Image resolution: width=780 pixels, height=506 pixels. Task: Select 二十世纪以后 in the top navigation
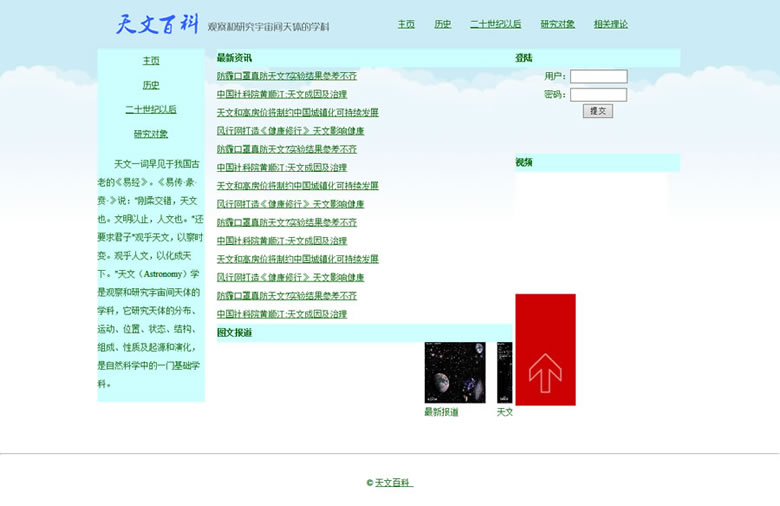[x=495, y=24]
